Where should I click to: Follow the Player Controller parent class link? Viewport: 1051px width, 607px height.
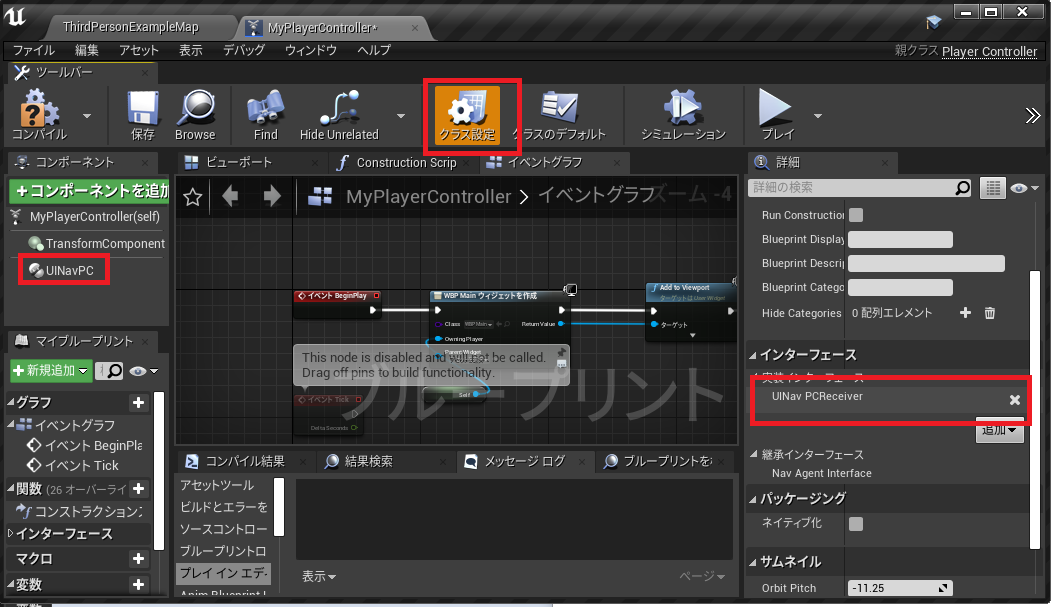tap(989, 52)
